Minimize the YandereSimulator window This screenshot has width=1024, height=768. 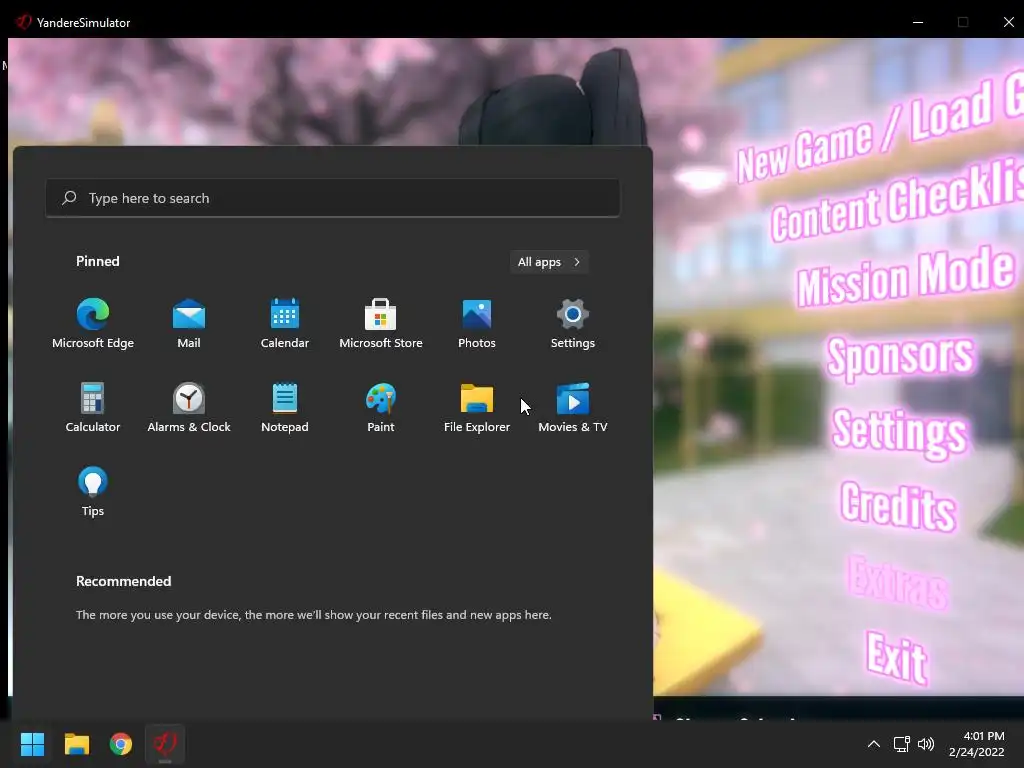click(918, 22)
